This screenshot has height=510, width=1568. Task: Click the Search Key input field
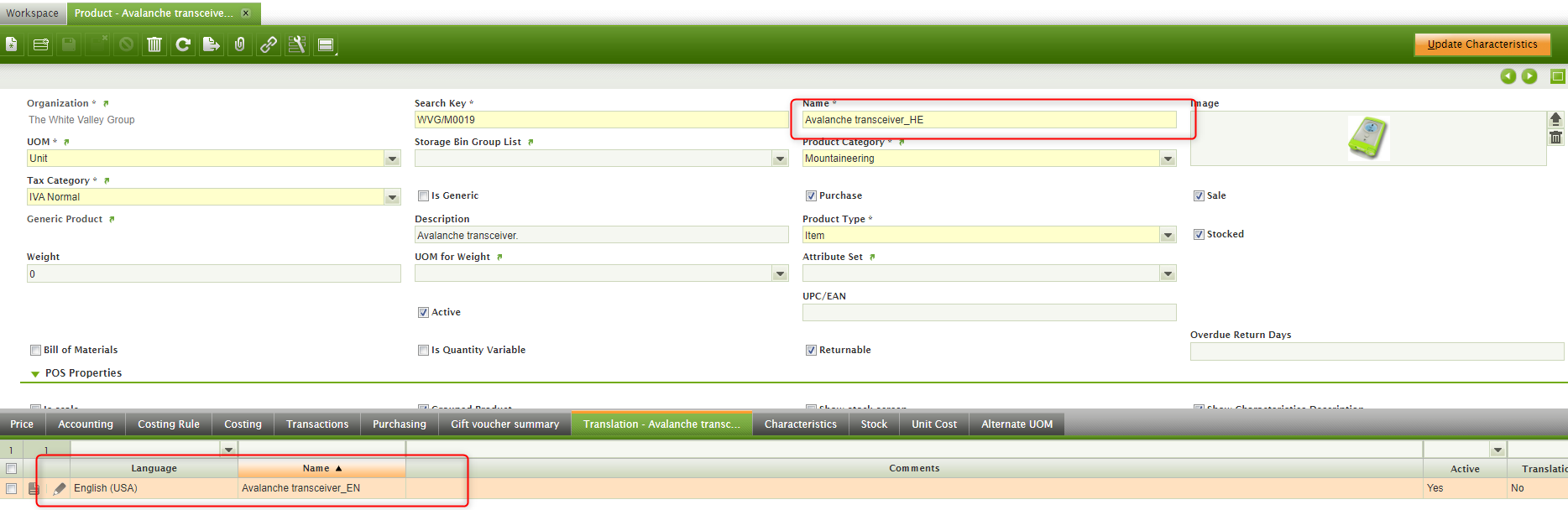pyautogui.click(x=601, y=120)
